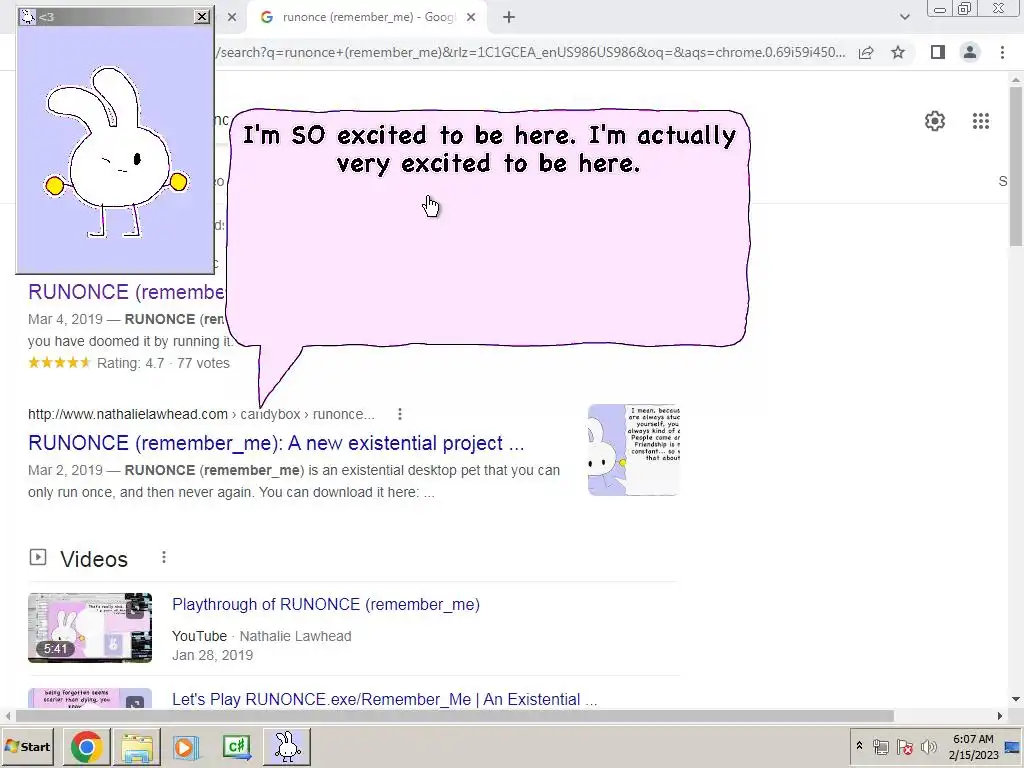This screenshot has height=768, width=1024.
Task: Open a new Chrome tab
Action: pyautogui.click(x=509, y=17)
